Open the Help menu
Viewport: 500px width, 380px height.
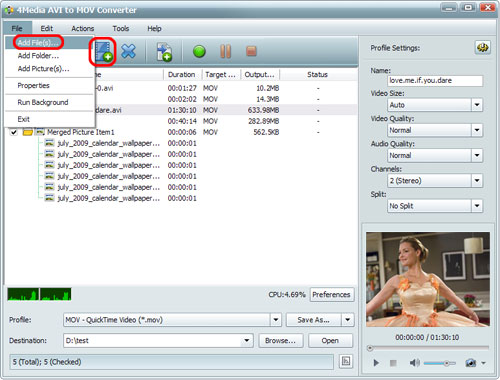pos(154,28)
